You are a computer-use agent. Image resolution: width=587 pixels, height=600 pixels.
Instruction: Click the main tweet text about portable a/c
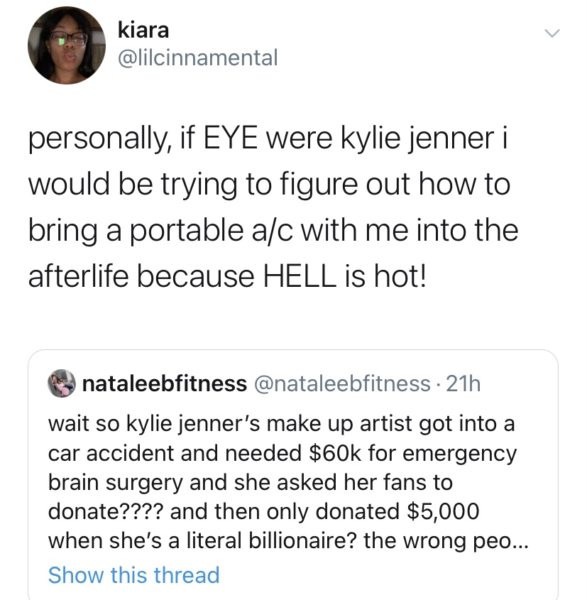pos(273,207)
